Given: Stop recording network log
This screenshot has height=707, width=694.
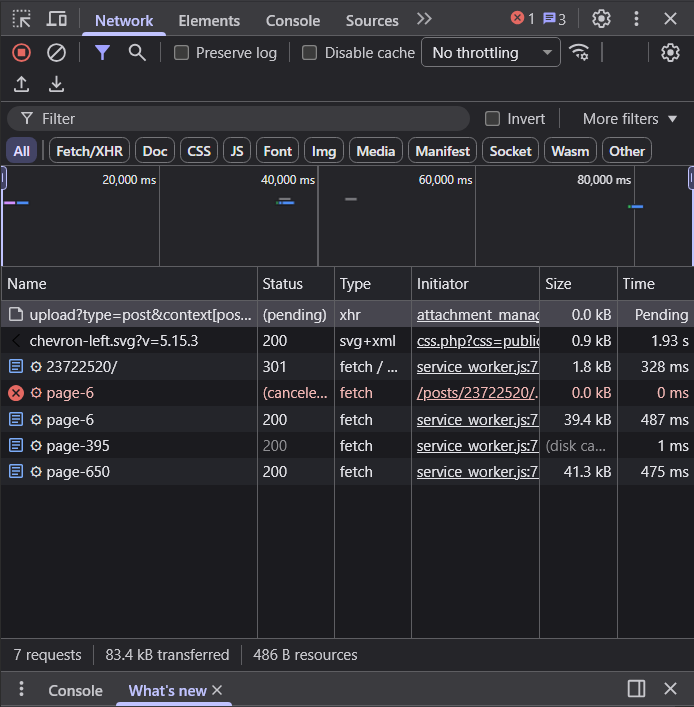Looking at the screenshot, I should [21, 53].
